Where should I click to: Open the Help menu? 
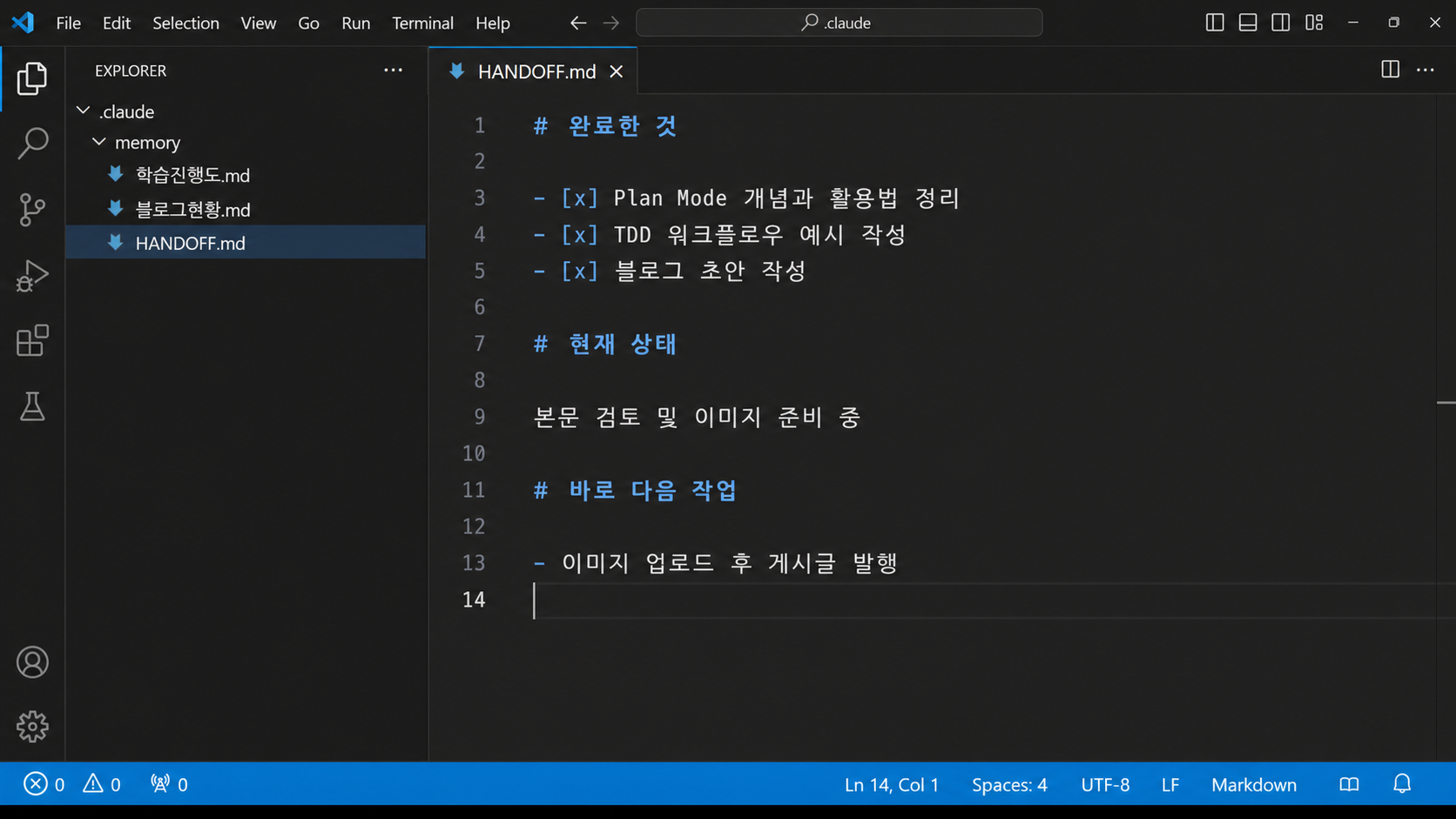pyautogui.click(x=493, y=23)
